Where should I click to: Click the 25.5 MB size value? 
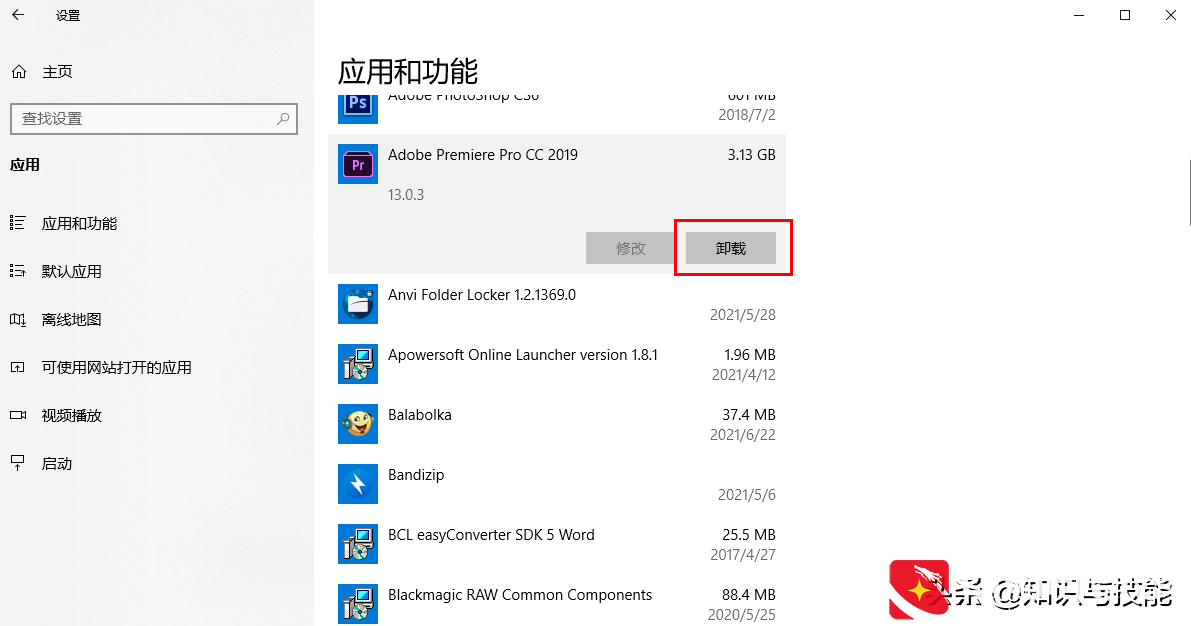(x=749, y=535)
